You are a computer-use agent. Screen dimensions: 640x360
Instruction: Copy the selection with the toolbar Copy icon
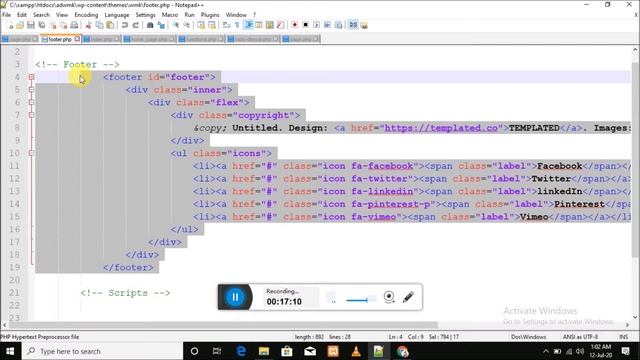pos(99,25)
